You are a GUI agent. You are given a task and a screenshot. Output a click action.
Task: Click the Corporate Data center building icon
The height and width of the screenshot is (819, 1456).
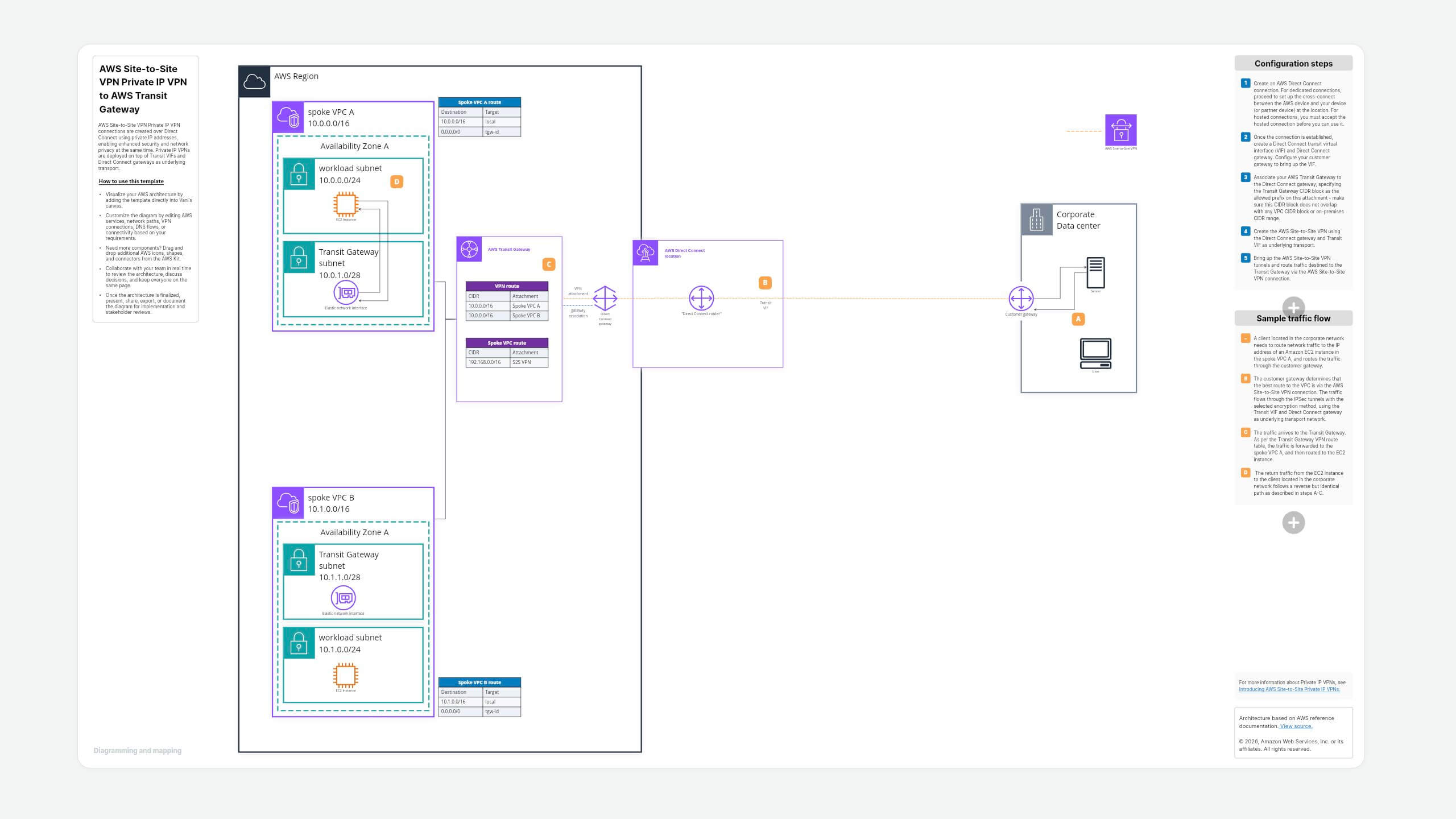point(1037,220)
